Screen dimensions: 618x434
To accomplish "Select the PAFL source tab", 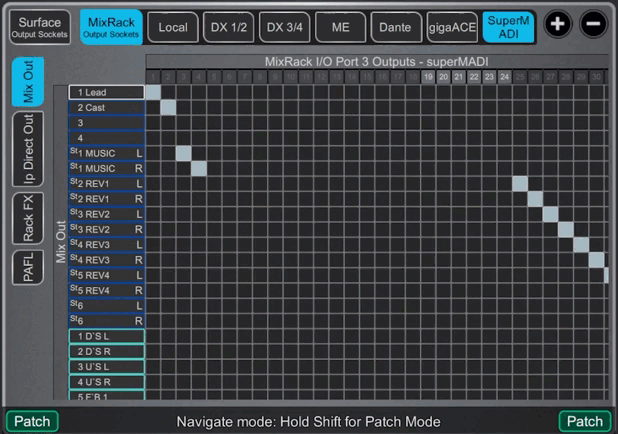I will click(28, 267).
